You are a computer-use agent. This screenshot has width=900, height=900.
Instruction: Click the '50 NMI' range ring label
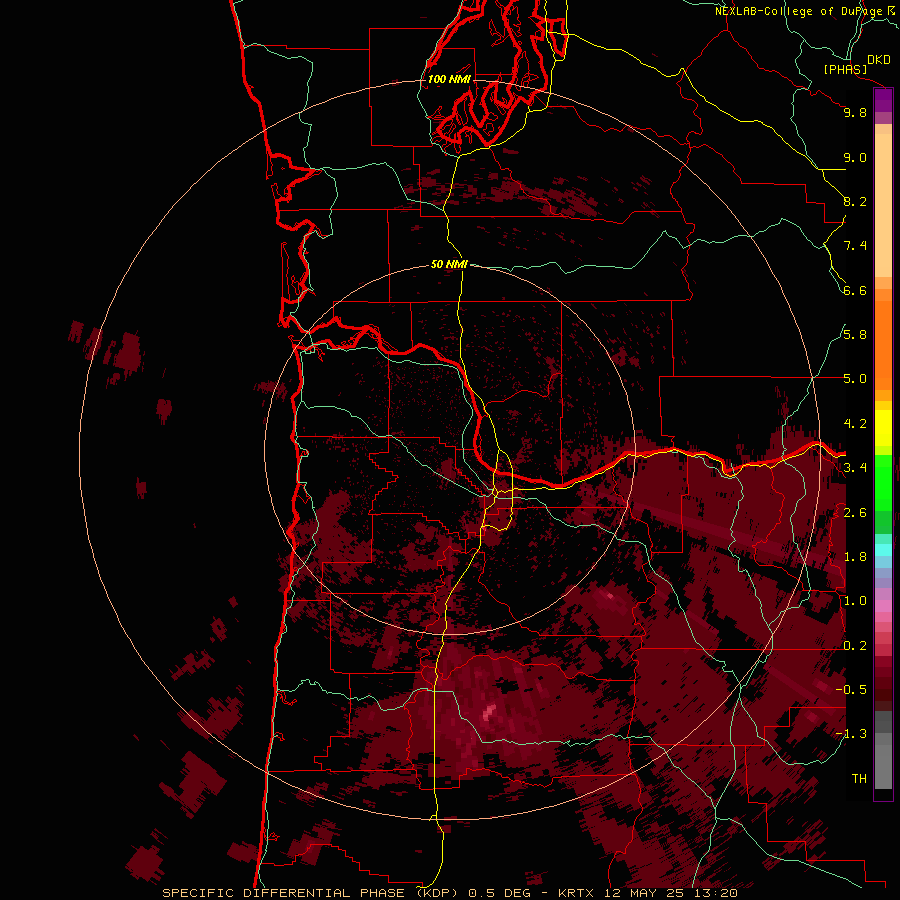pos(449,264)
